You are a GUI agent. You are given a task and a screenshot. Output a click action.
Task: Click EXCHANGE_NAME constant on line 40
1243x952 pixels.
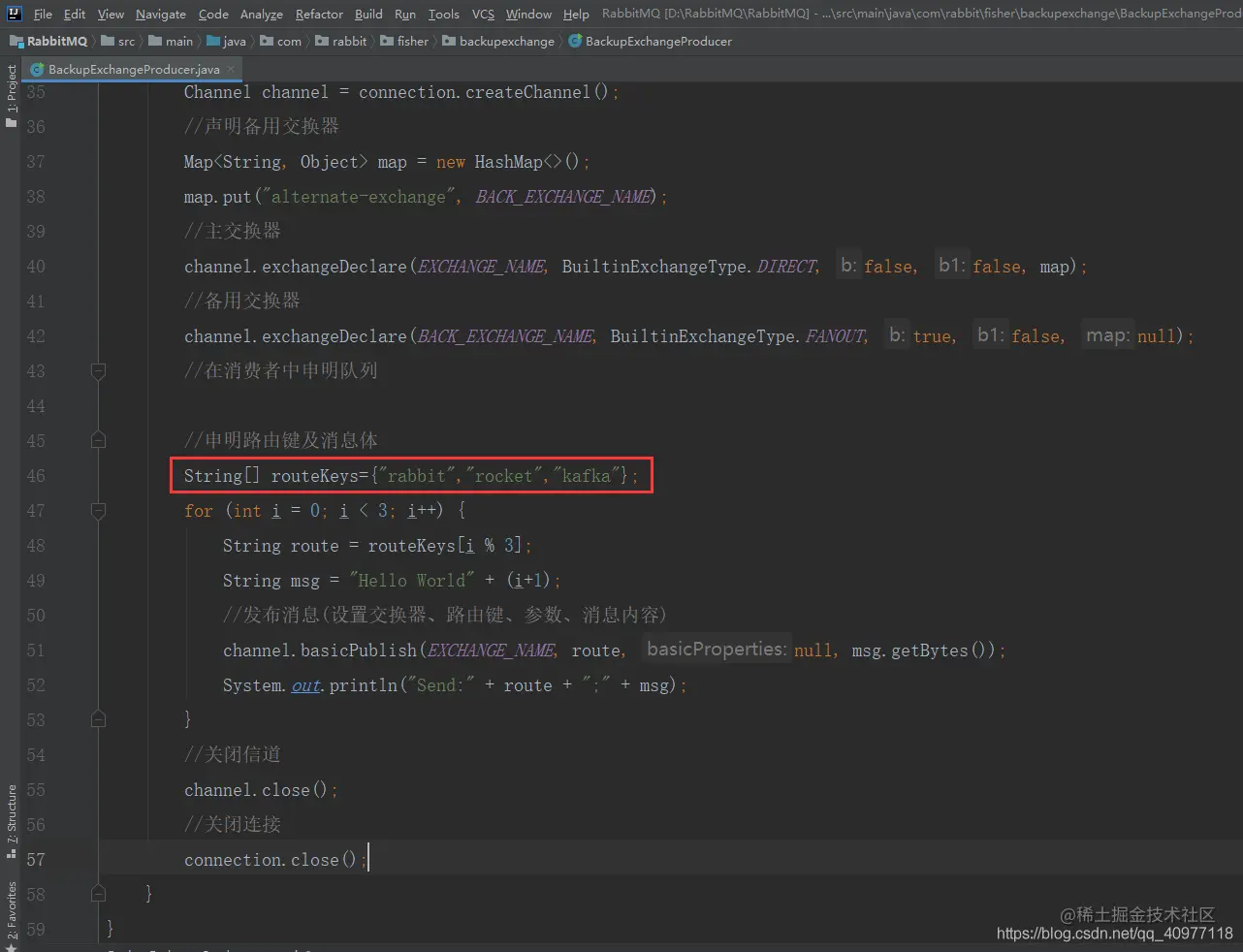482,267
